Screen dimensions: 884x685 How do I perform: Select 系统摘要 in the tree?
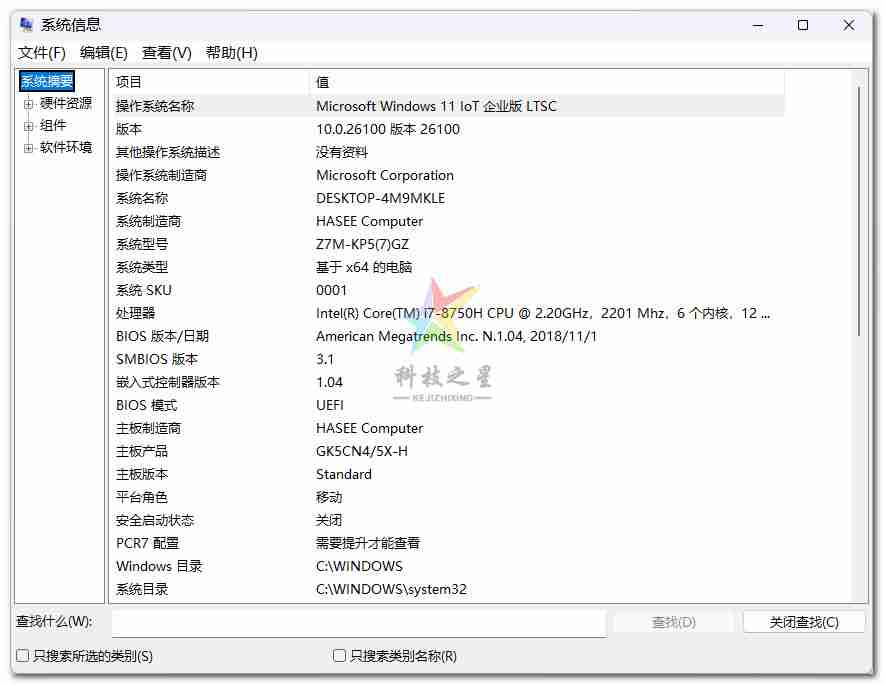[47, 81]
